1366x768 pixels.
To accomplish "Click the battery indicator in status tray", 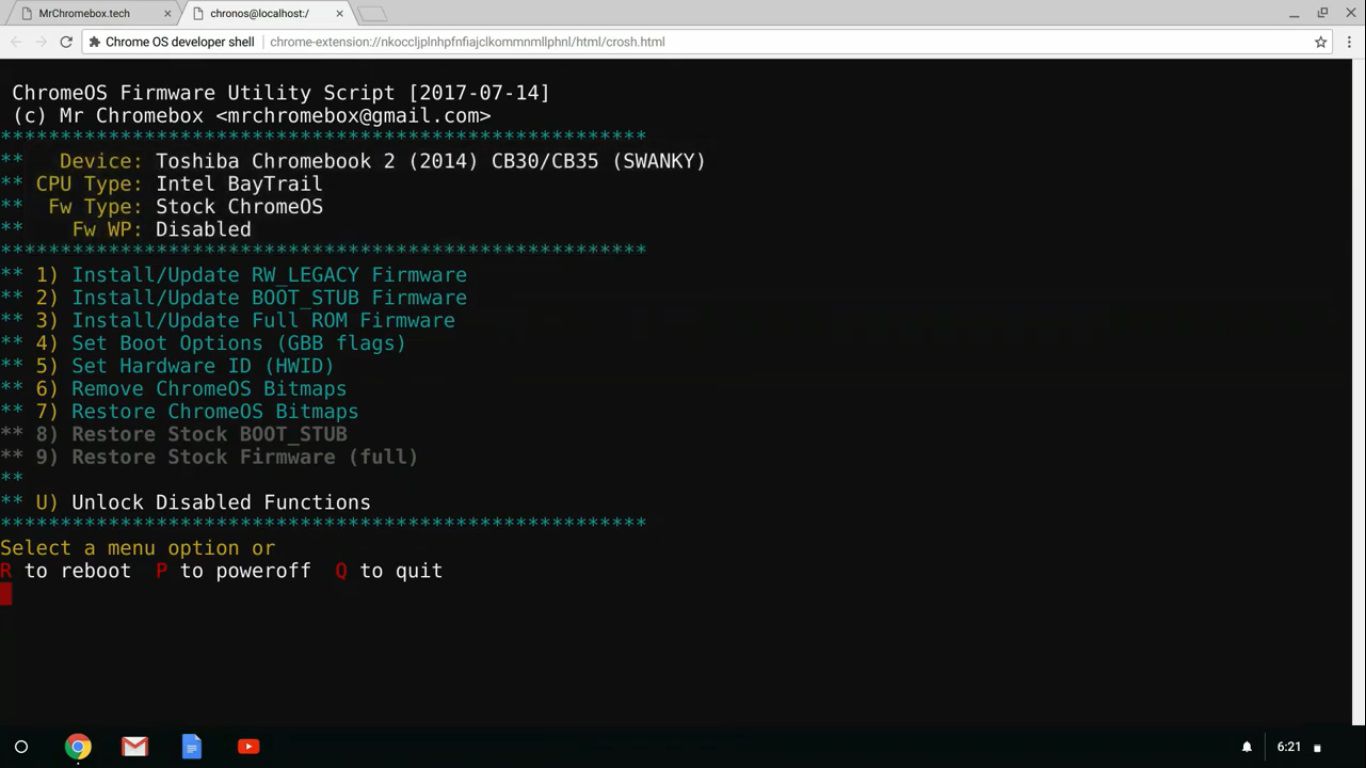I will [x=1317, y=748].
